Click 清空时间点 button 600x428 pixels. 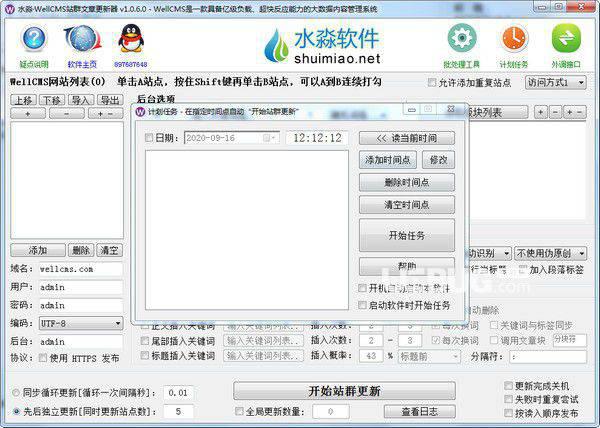407,205
